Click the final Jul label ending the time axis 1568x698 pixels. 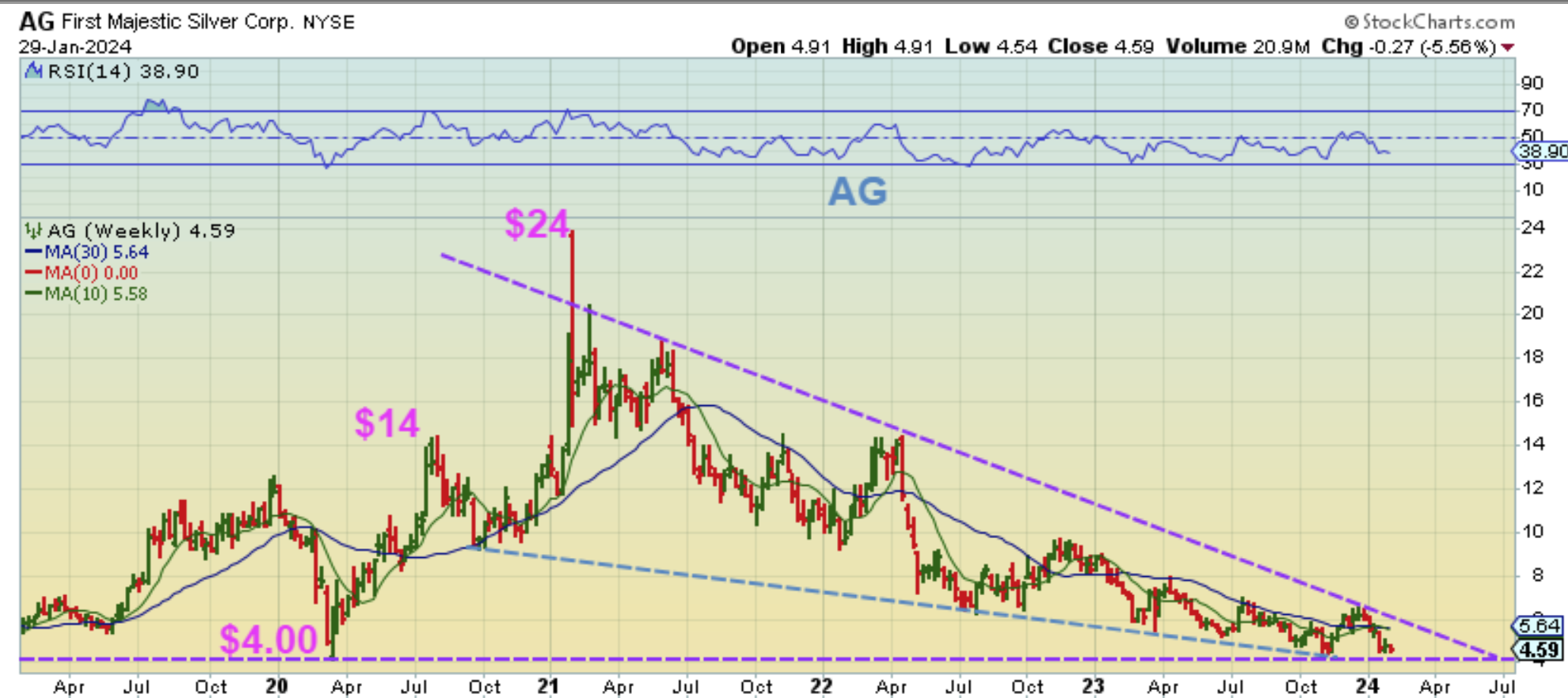pos(1502,686)
